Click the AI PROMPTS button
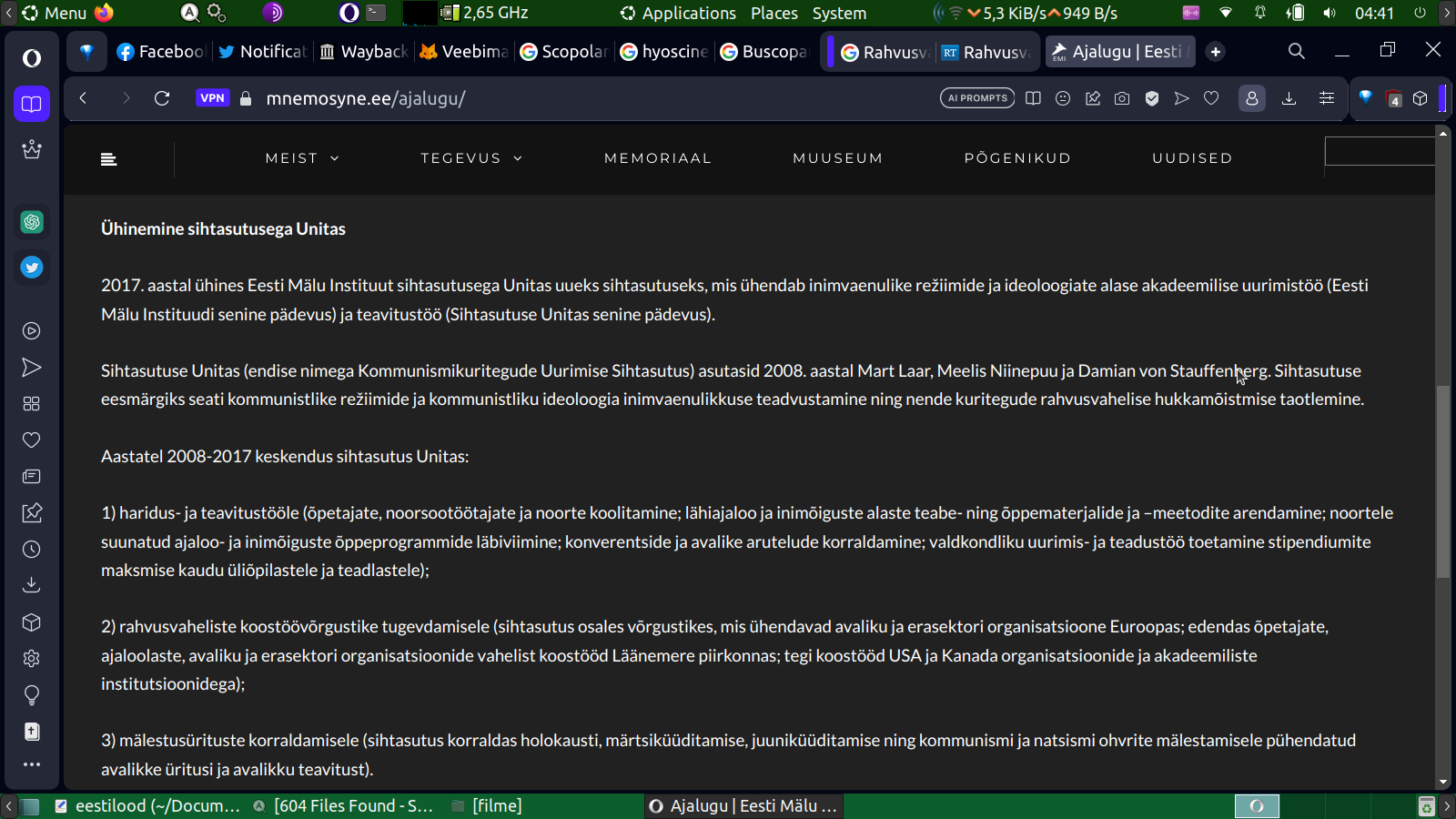Image resolution: width=1456 pixels, height=819 pixels. point(977,98)
